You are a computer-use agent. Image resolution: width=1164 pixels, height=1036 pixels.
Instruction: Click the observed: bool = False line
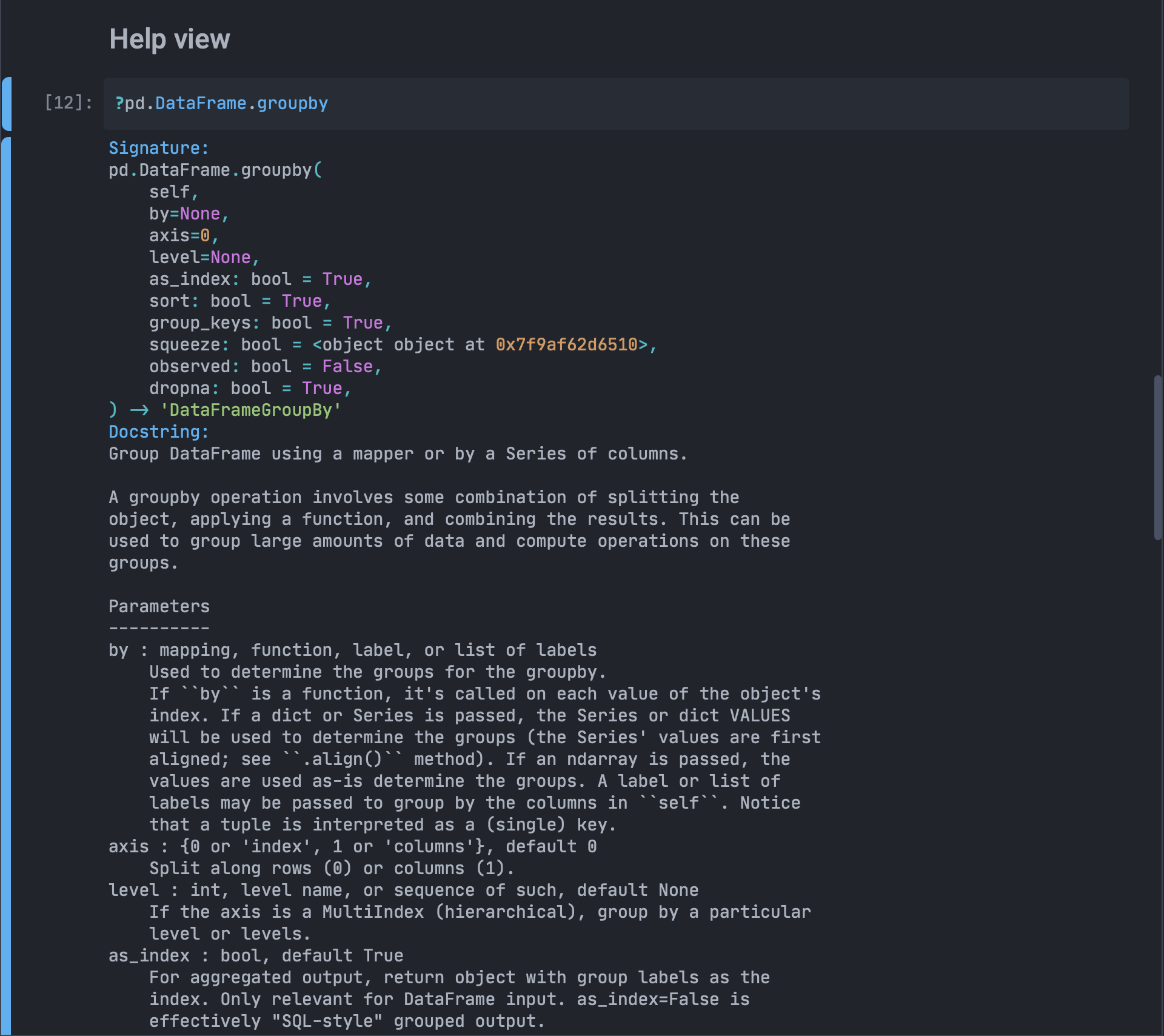pyautogui.click(x=265, y=367)
